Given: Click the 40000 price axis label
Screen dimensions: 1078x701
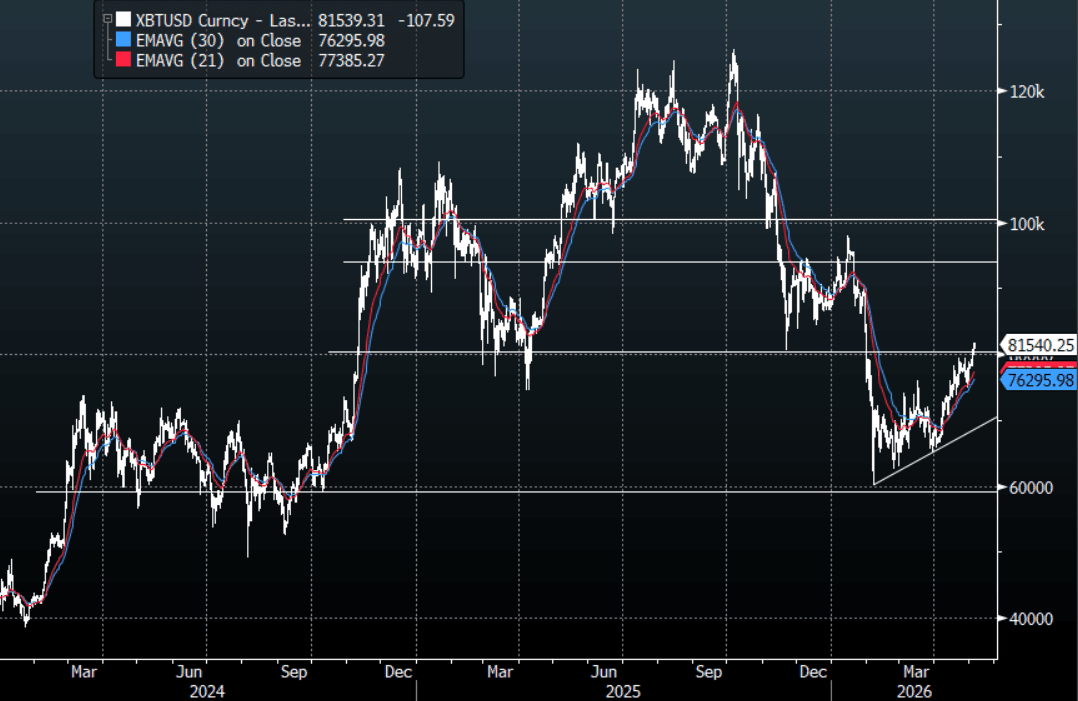Looking at the screenshot, I should click(x=1031, y=619).
